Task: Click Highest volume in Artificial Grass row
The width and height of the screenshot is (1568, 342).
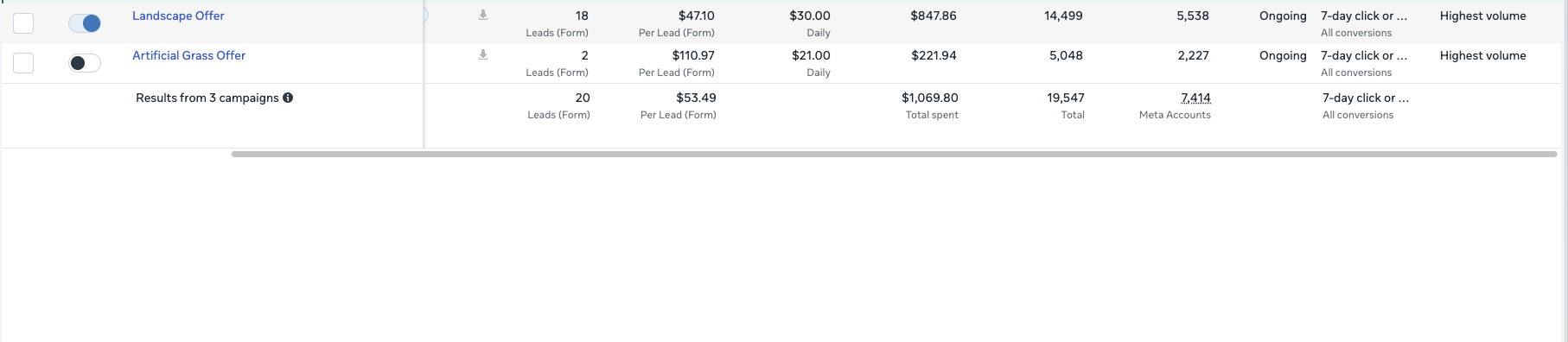Action: [x=1482, y=55]
